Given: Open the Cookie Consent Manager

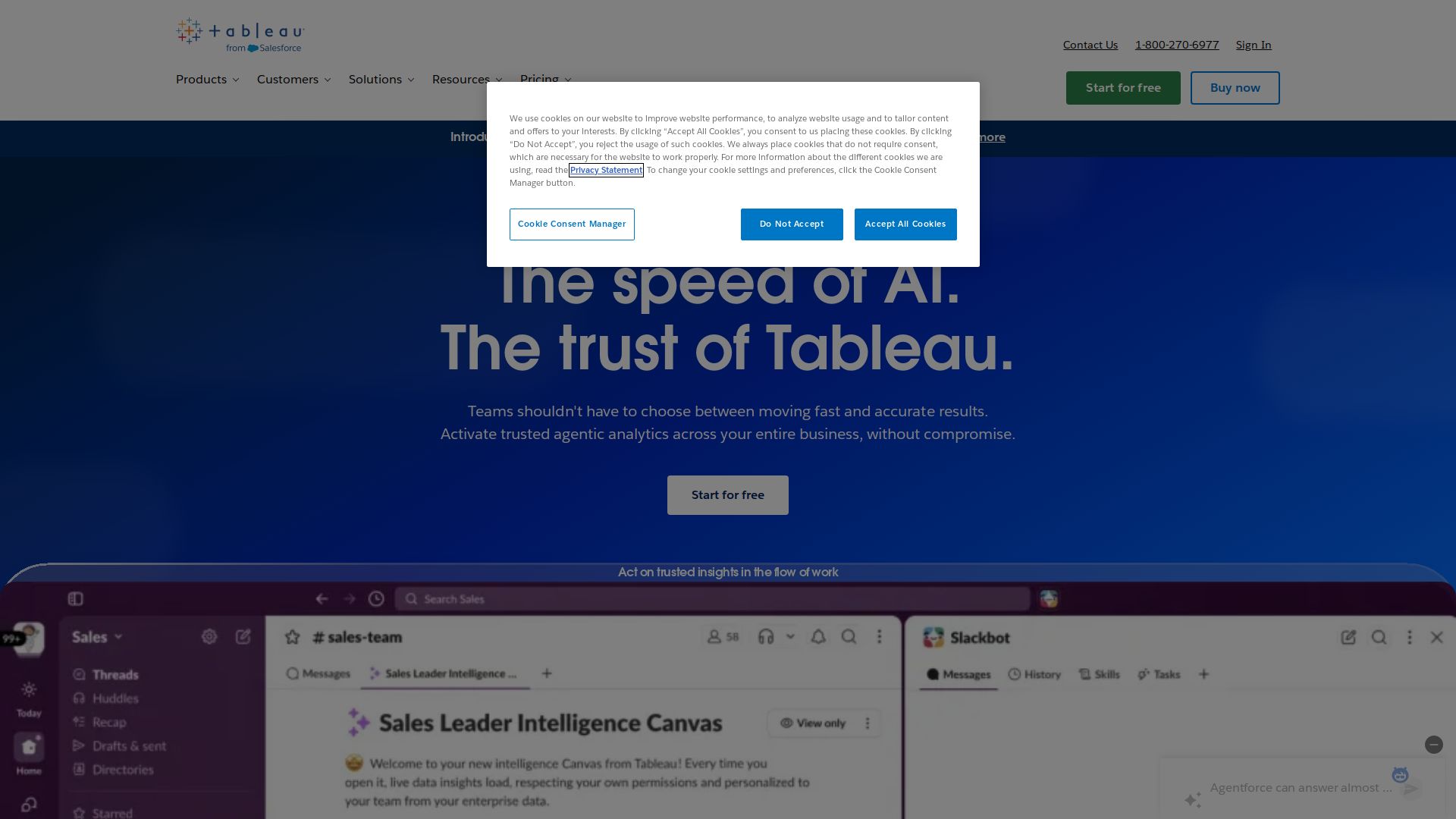Looking at the screenshot, I should click(572, 224).
